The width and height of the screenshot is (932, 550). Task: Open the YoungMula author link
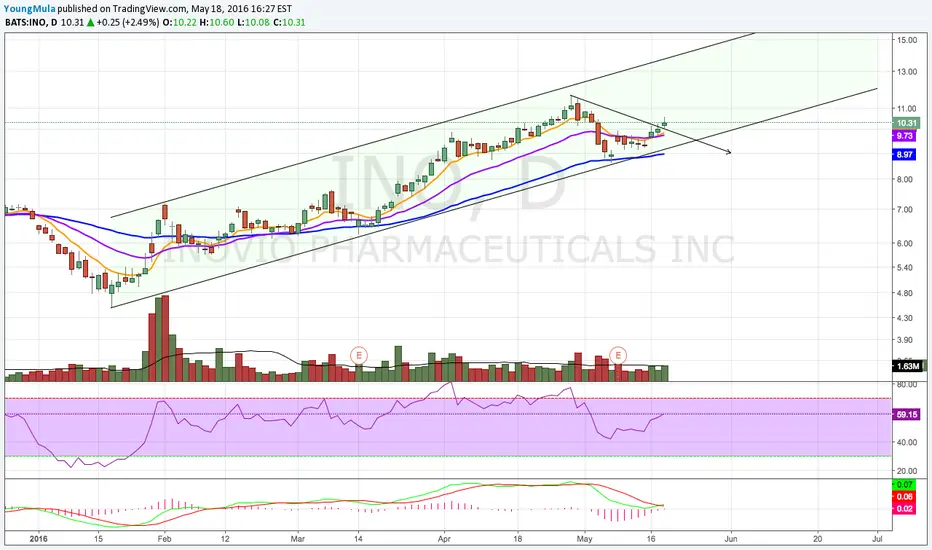point(30,9)
